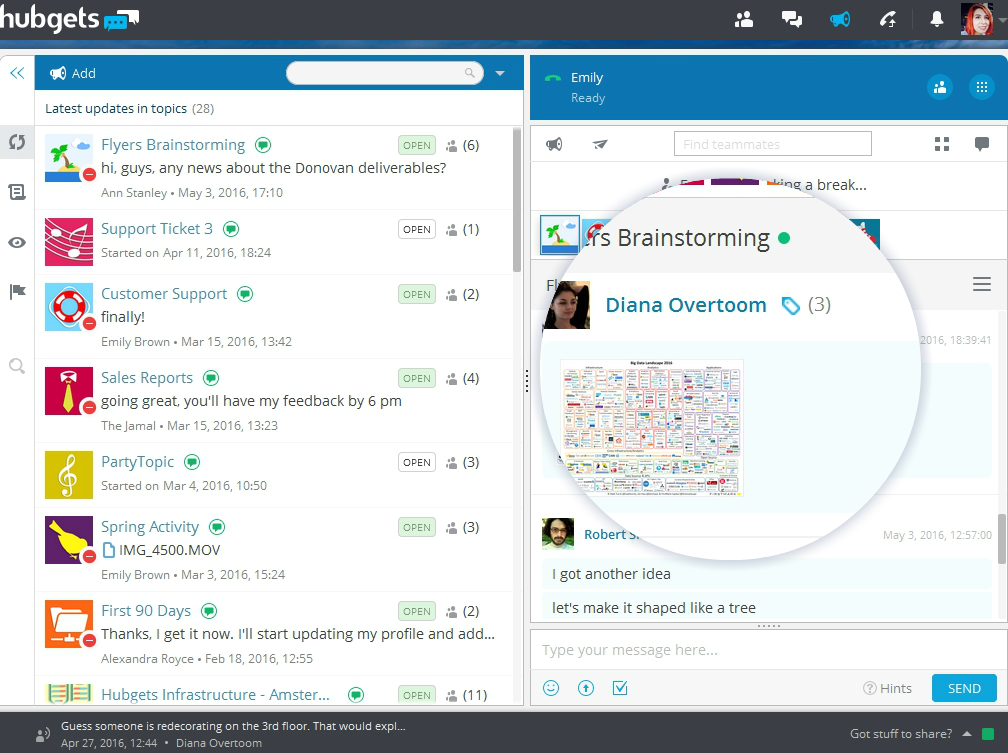1008x753 pixels.
Task: Click chat bubble icon next to PartyTopic
Action: pos(192,462)
